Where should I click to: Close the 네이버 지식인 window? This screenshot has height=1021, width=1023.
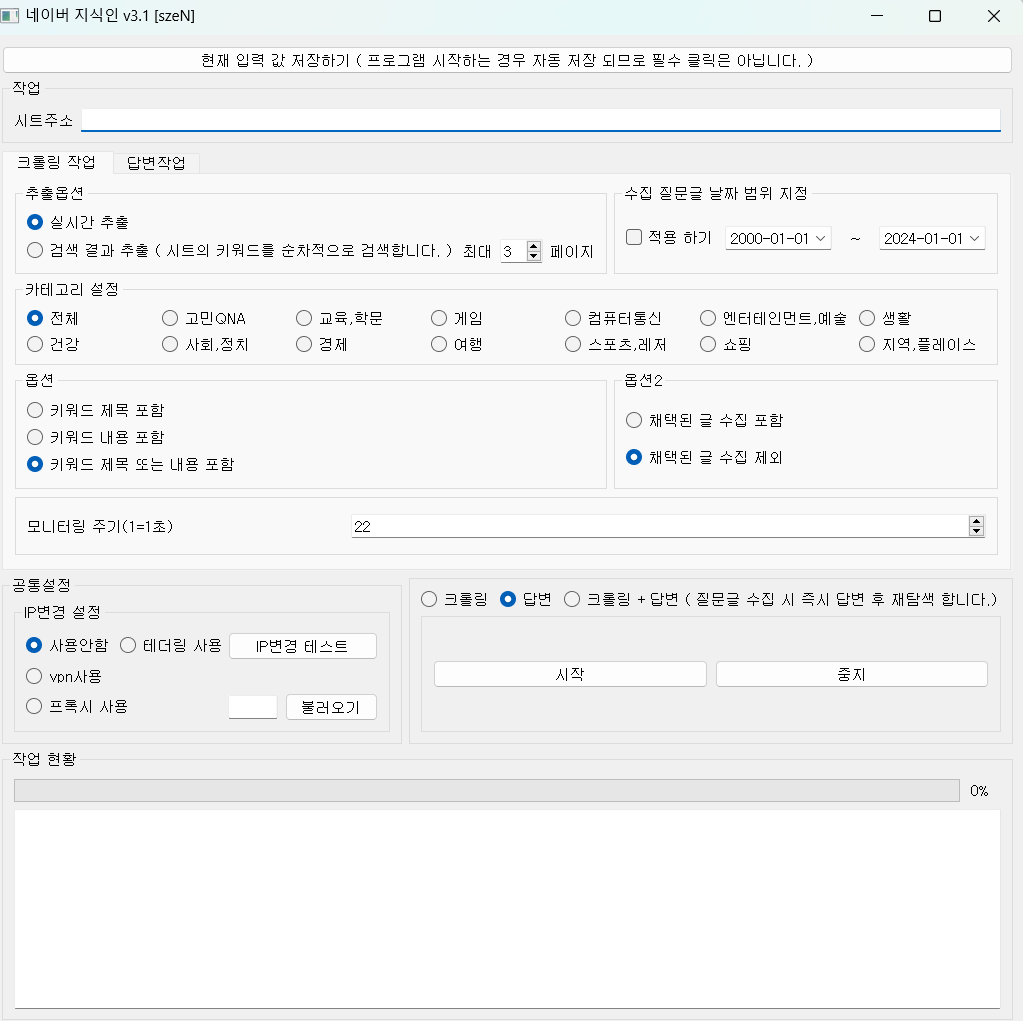(x=994, y=16)
